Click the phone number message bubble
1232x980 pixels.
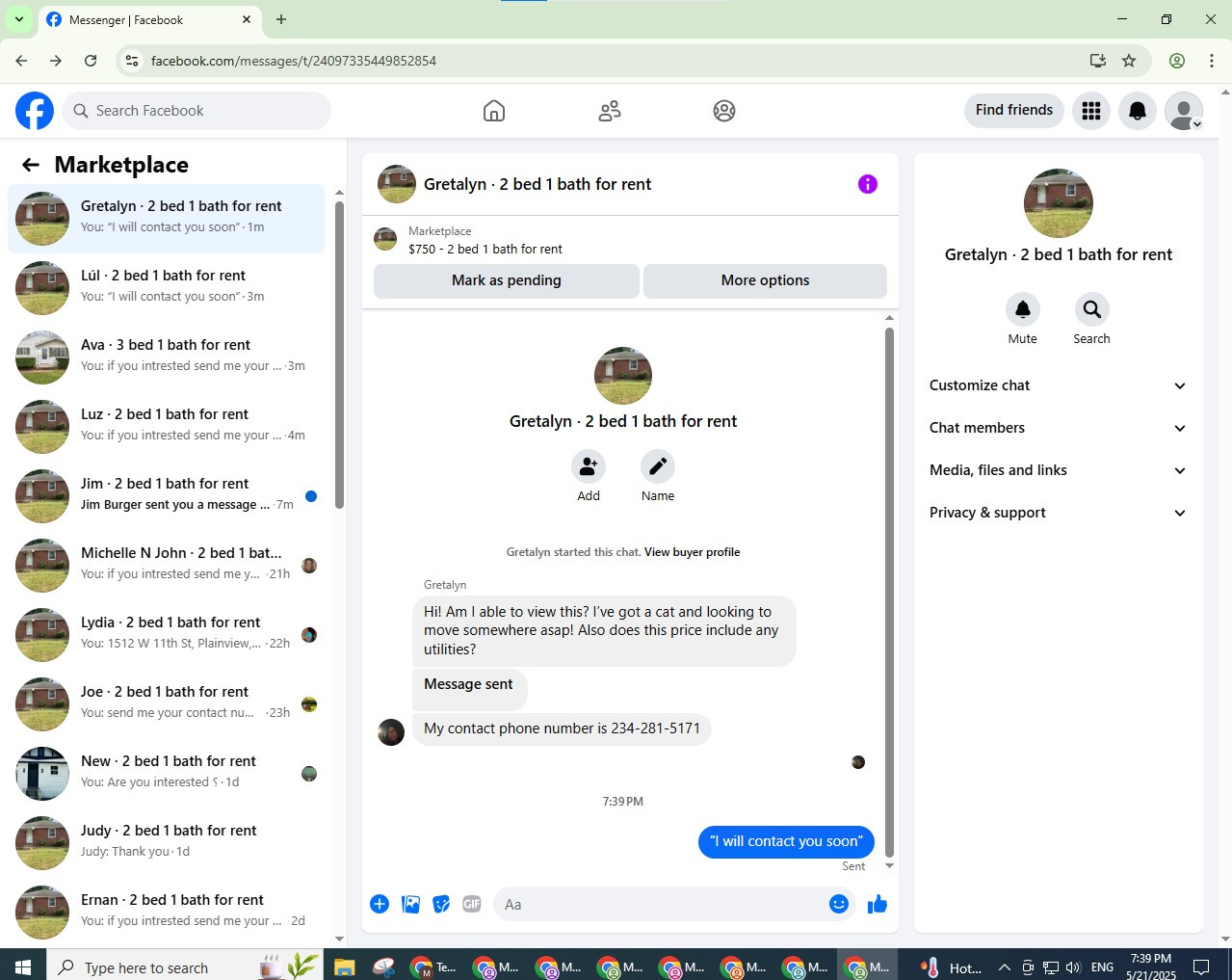coord(563,728)
